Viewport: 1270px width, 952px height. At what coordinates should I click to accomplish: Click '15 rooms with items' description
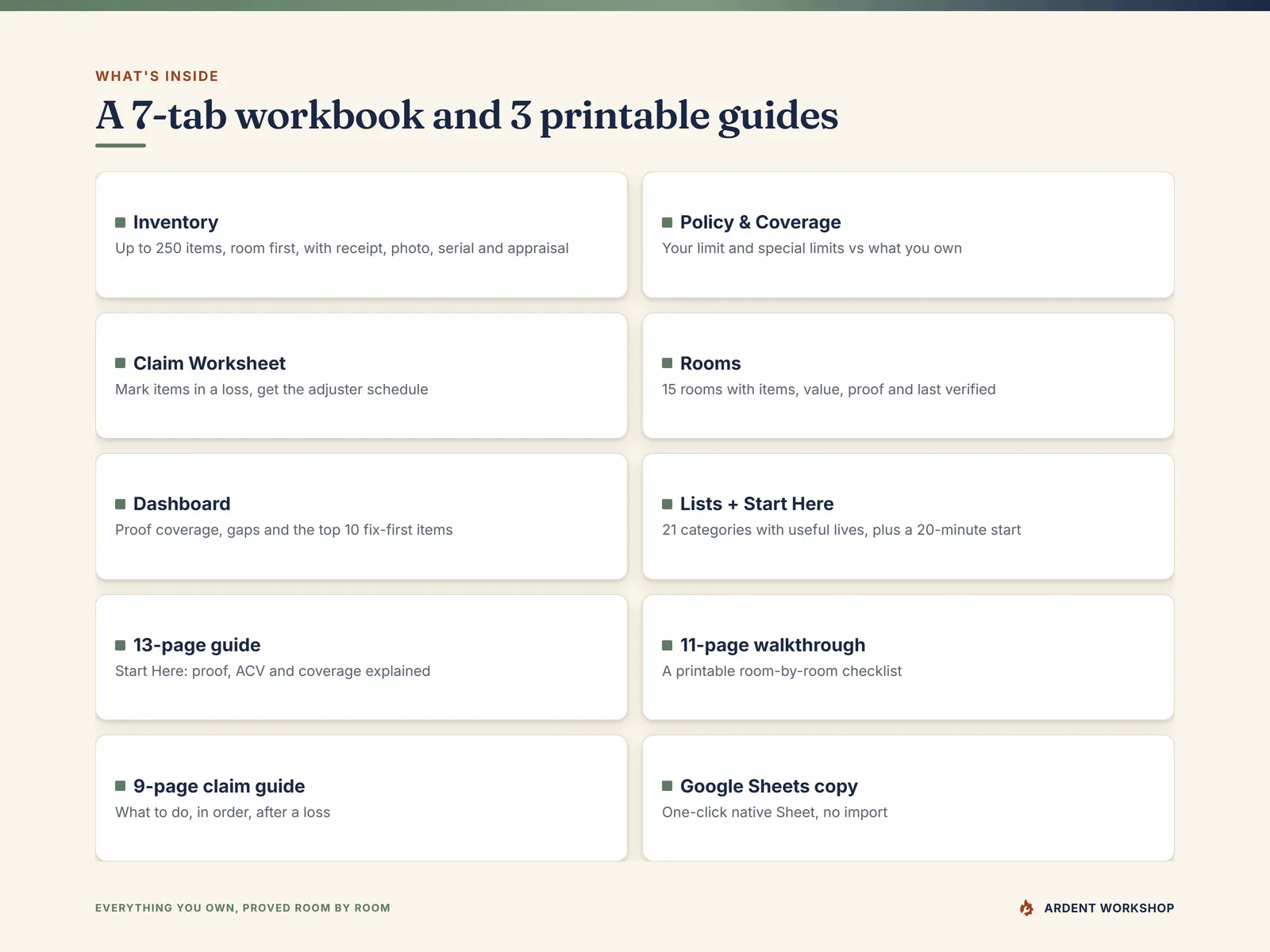click(829, 390)
